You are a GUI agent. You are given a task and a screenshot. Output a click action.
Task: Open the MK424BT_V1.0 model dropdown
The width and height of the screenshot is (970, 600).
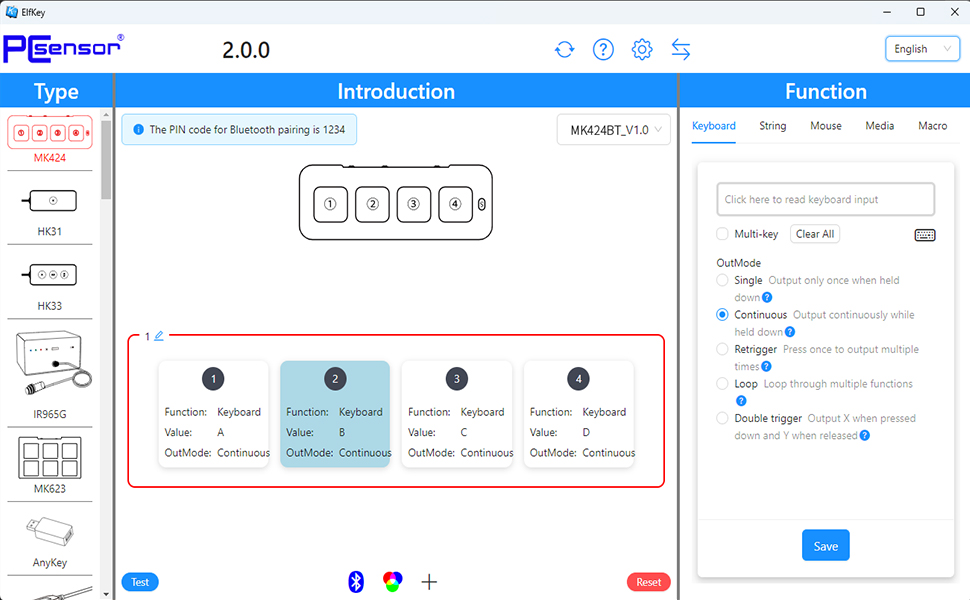point(614,130)
